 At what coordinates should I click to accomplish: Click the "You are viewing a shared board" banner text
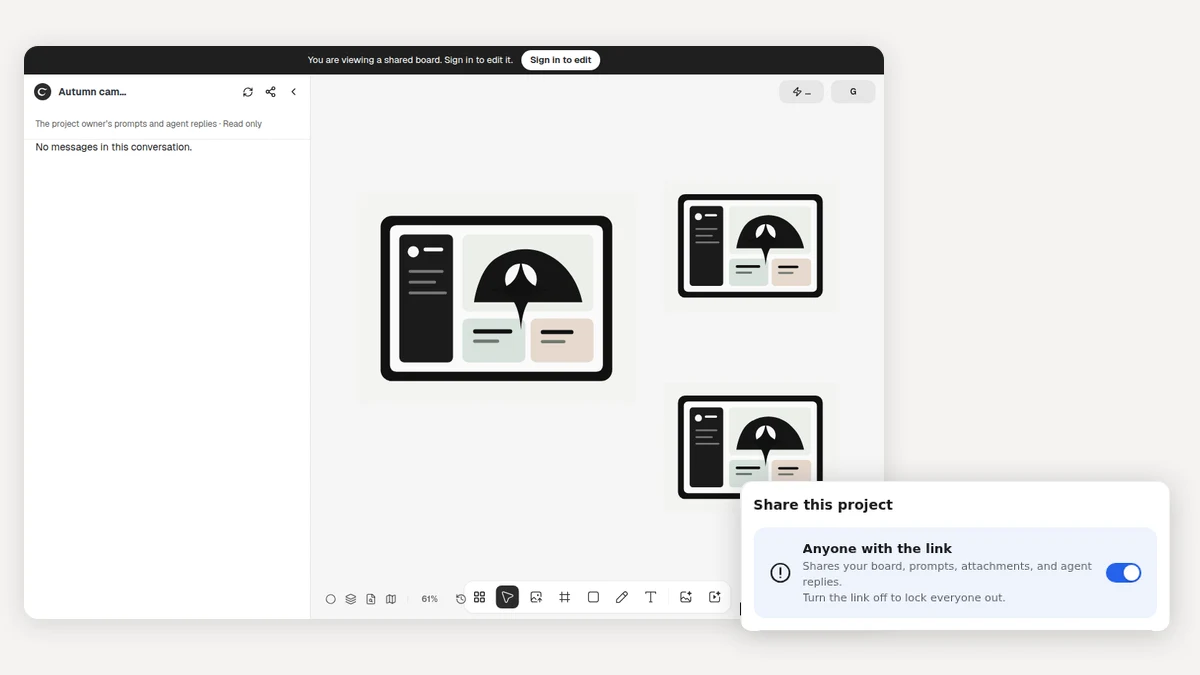pyautogui.click(x=410, y=60)
